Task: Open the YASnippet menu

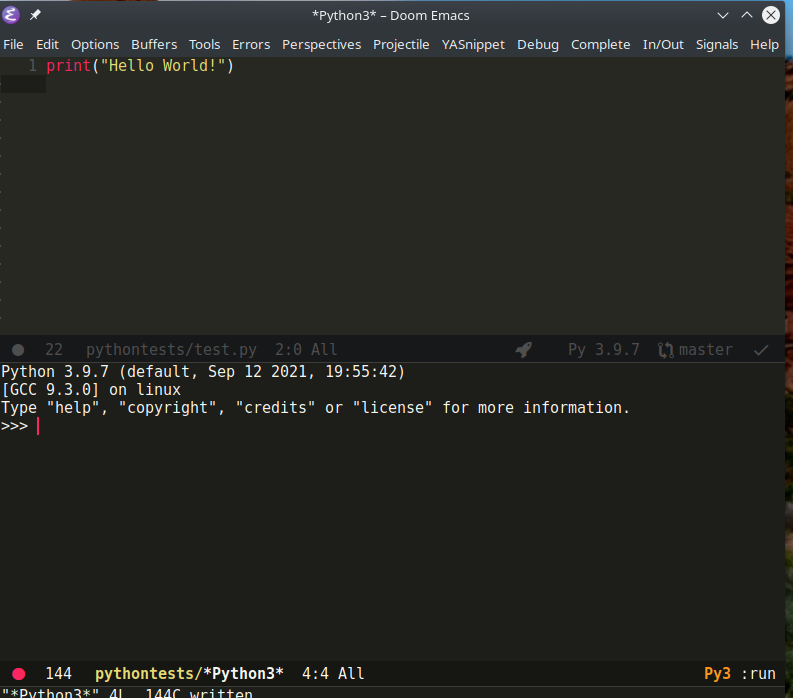Action: coord(473,45)
